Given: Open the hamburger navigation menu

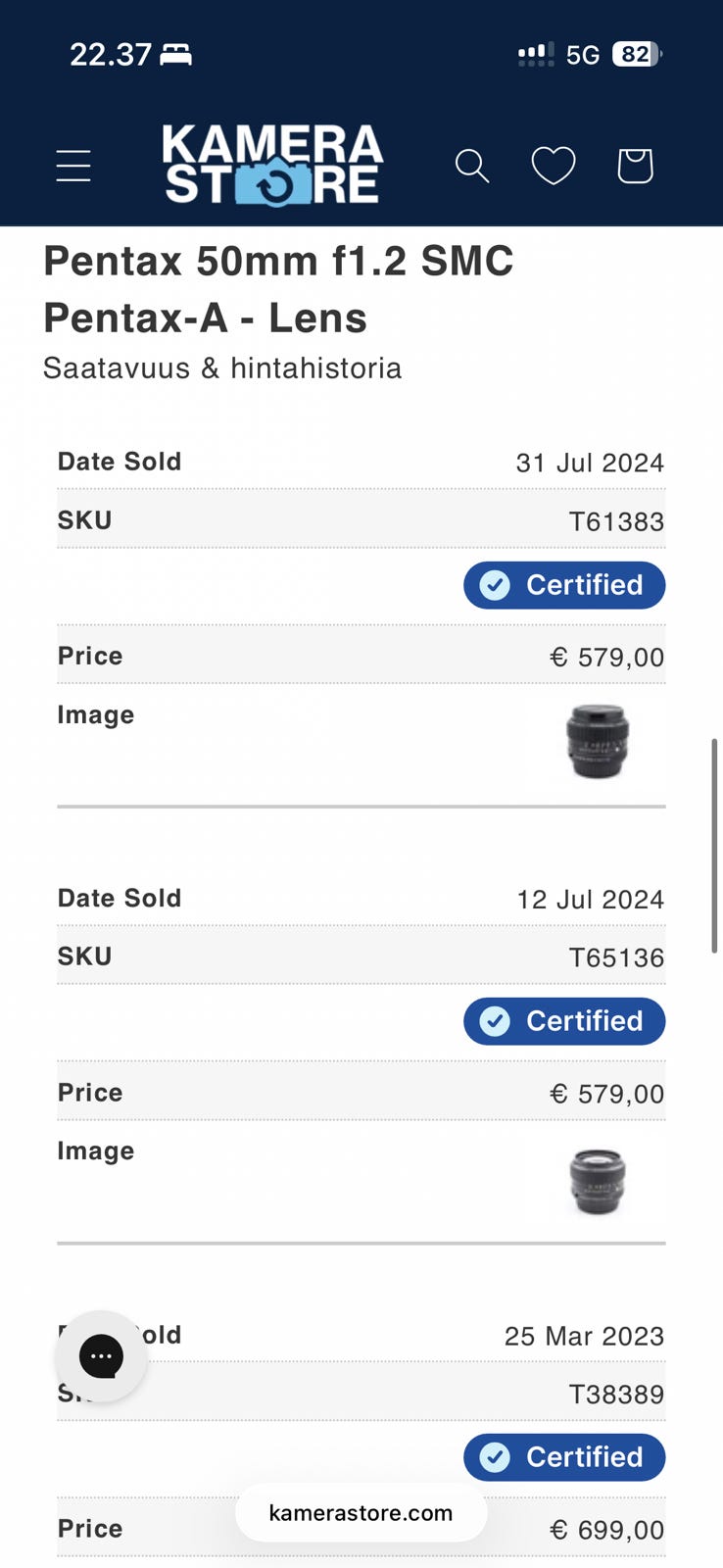Looking at the screenshot, I should coord(73,166).
